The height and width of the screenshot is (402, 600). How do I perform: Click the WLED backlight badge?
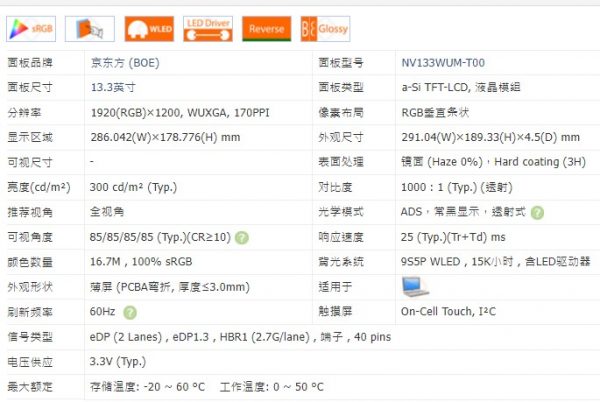pos(149,29)
